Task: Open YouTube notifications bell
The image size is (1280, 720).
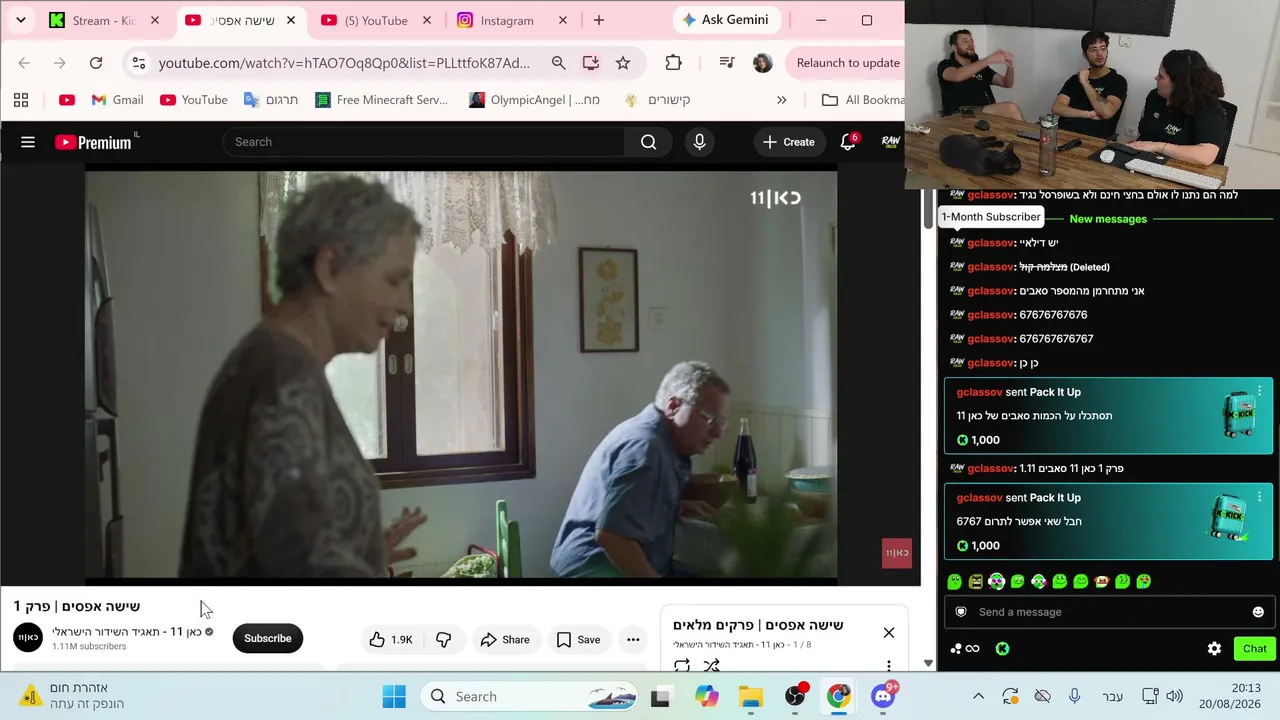Action: click(x=848, y=142)
